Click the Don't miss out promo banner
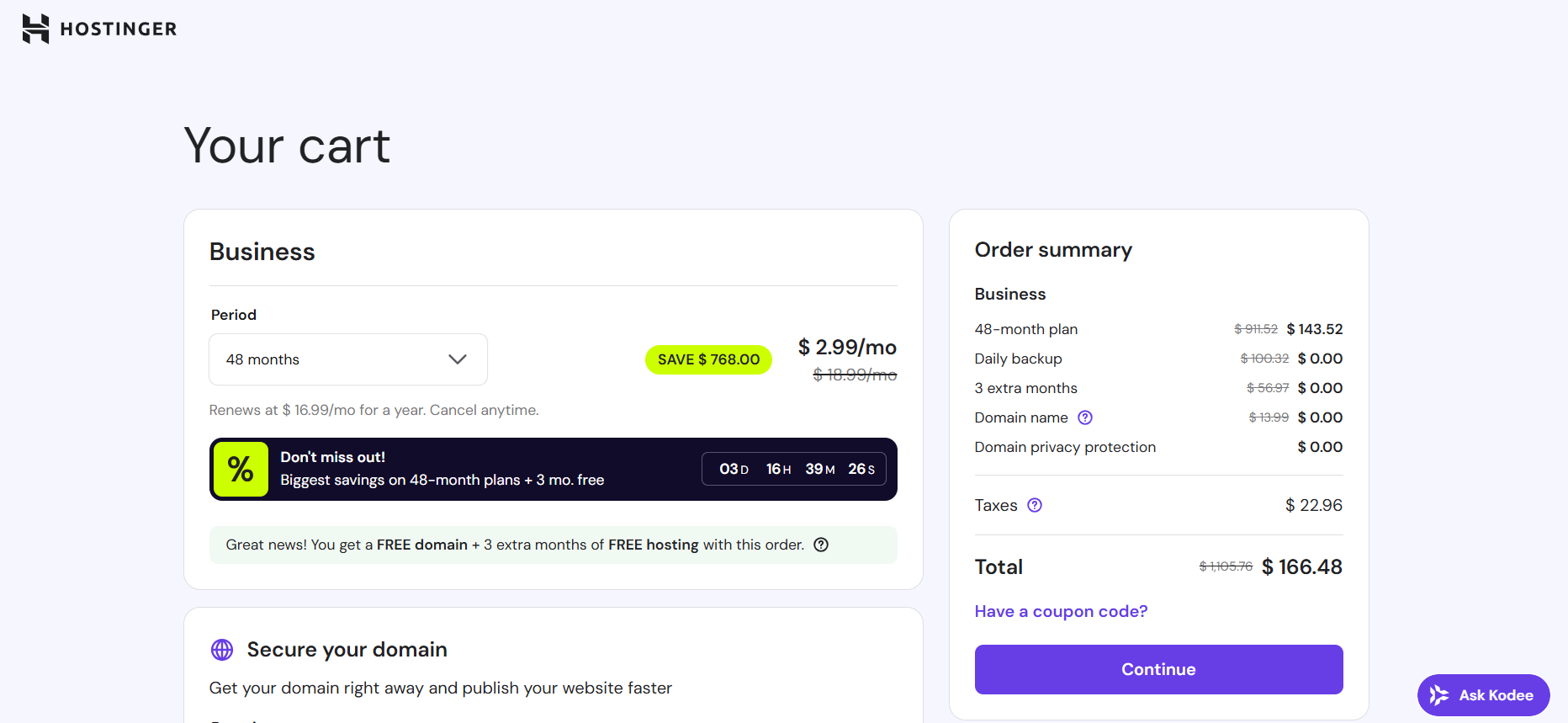This screenshot has height=723, width=1568. [x=554, y=469]
